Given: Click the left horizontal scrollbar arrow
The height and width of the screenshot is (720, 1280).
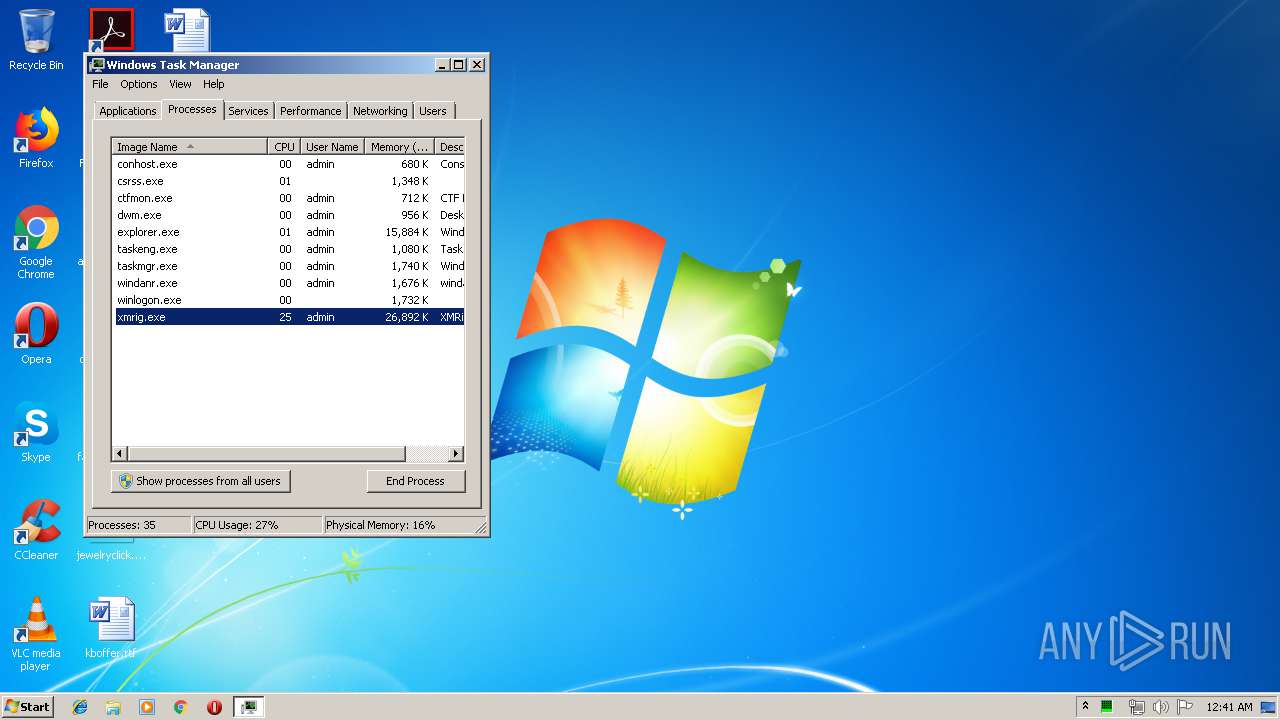Looking at the screenshot, I should point(120,454).
